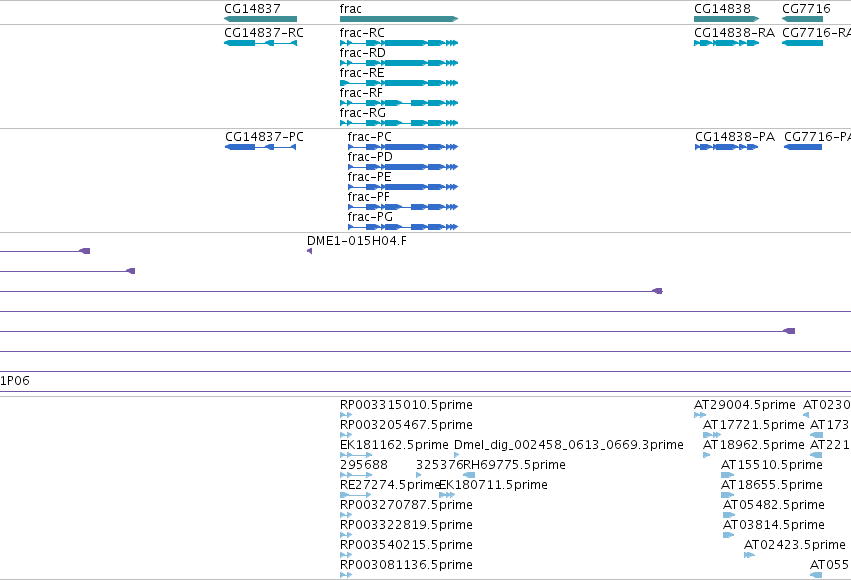Click the frac-PE protein glyph
Viewport: 851px width, 580px height.
[x=403, y=187]
